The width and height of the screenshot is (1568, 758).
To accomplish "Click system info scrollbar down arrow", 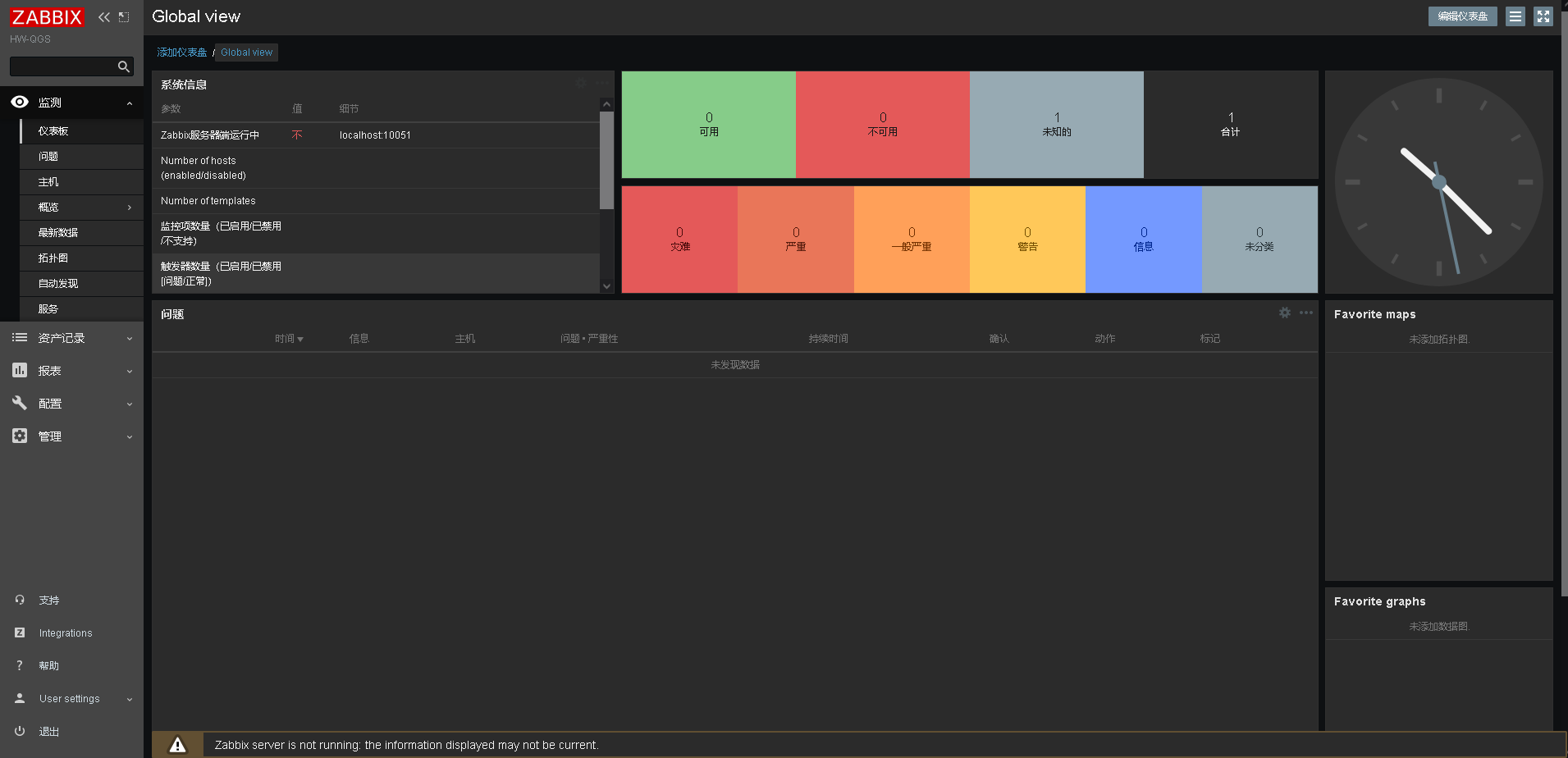I will point(607,286).
